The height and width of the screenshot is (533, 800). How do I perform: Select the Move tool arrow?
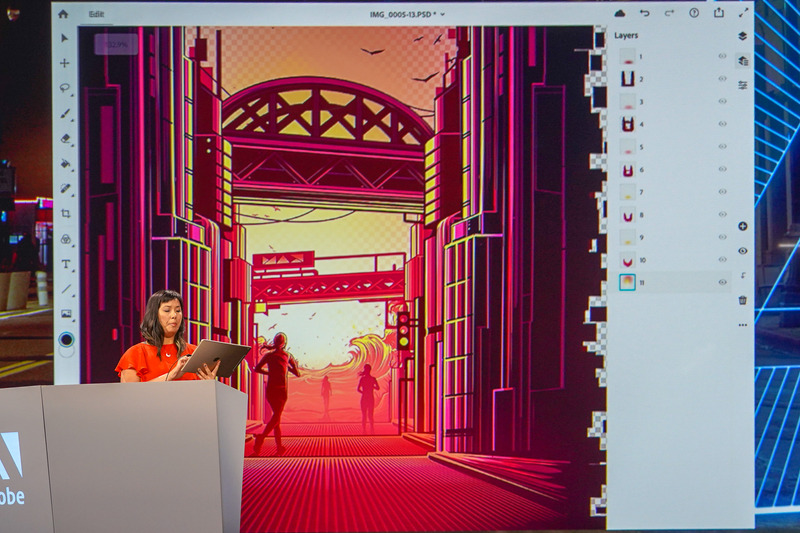pos(64,38)
